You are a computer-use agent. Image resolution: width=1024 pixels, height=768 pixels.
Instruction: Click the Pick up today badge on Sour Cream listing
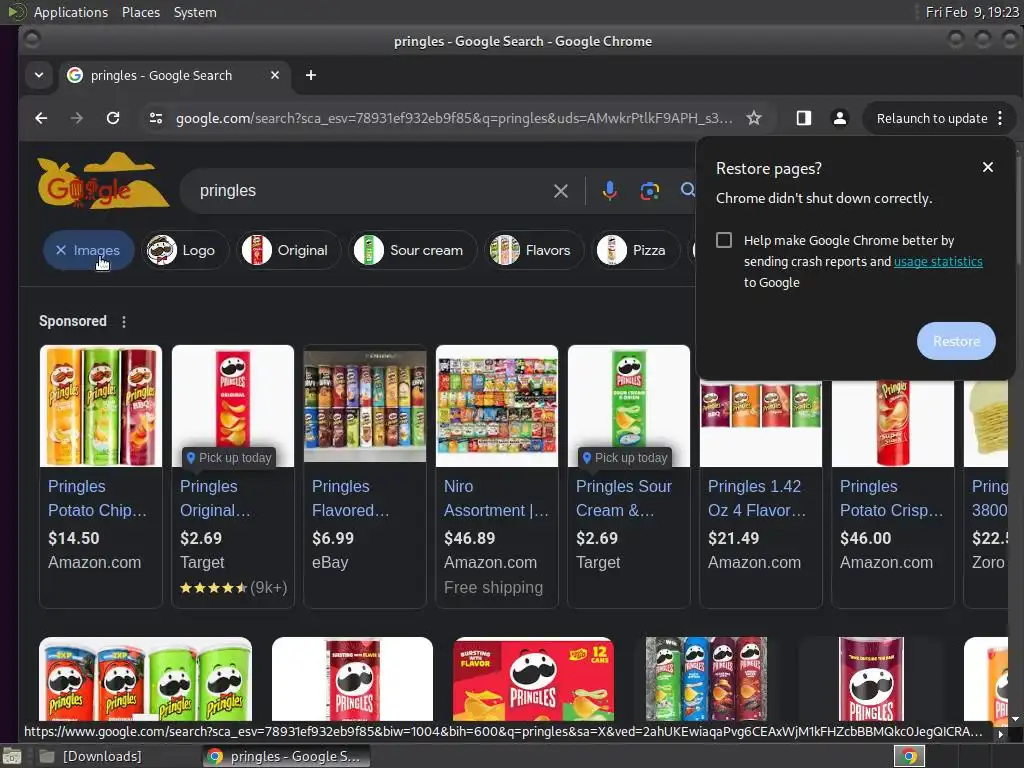(625, 458)
